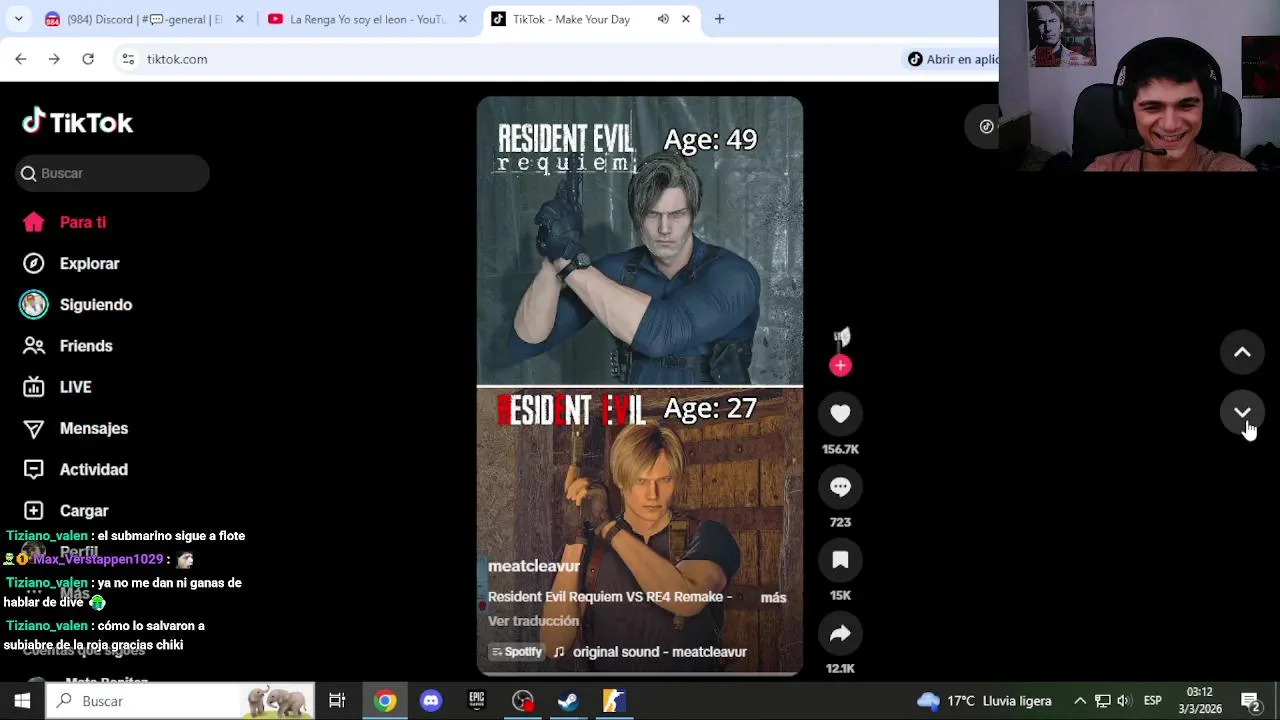Share the video via arrow icon
This screenshot has width=1280, height=720.
(840, 633)
